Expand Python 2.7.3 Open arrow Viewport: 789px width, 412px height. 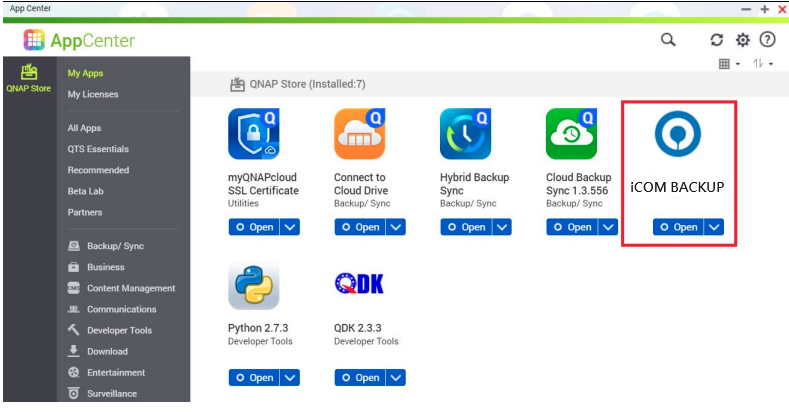pos(290,377)
